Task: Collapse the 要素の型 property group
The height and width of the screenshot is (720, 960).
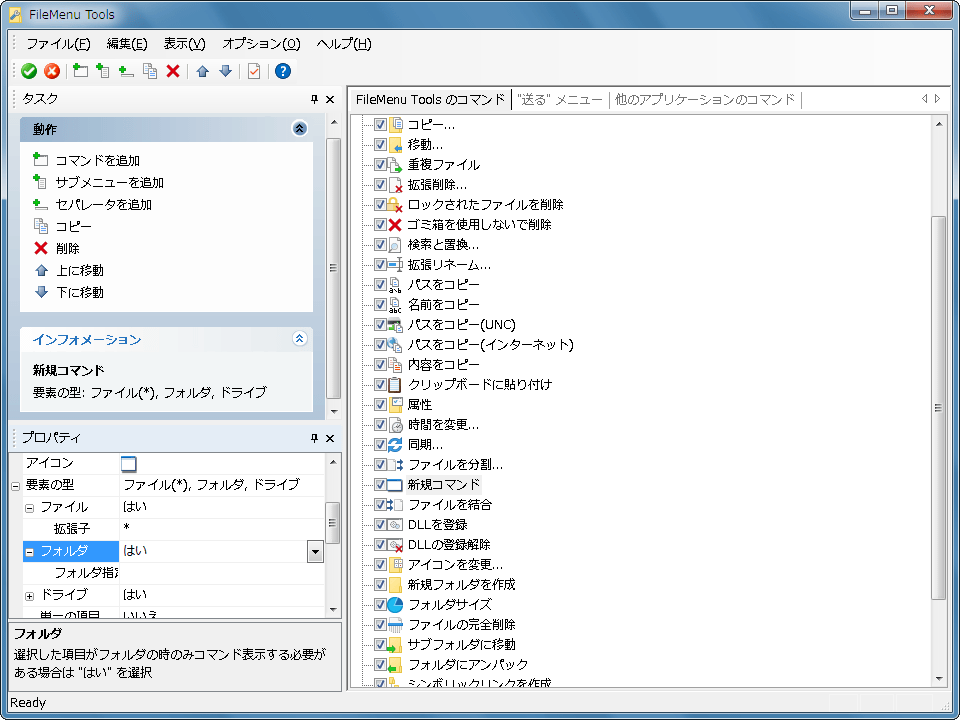Action: tap(15, 486)
